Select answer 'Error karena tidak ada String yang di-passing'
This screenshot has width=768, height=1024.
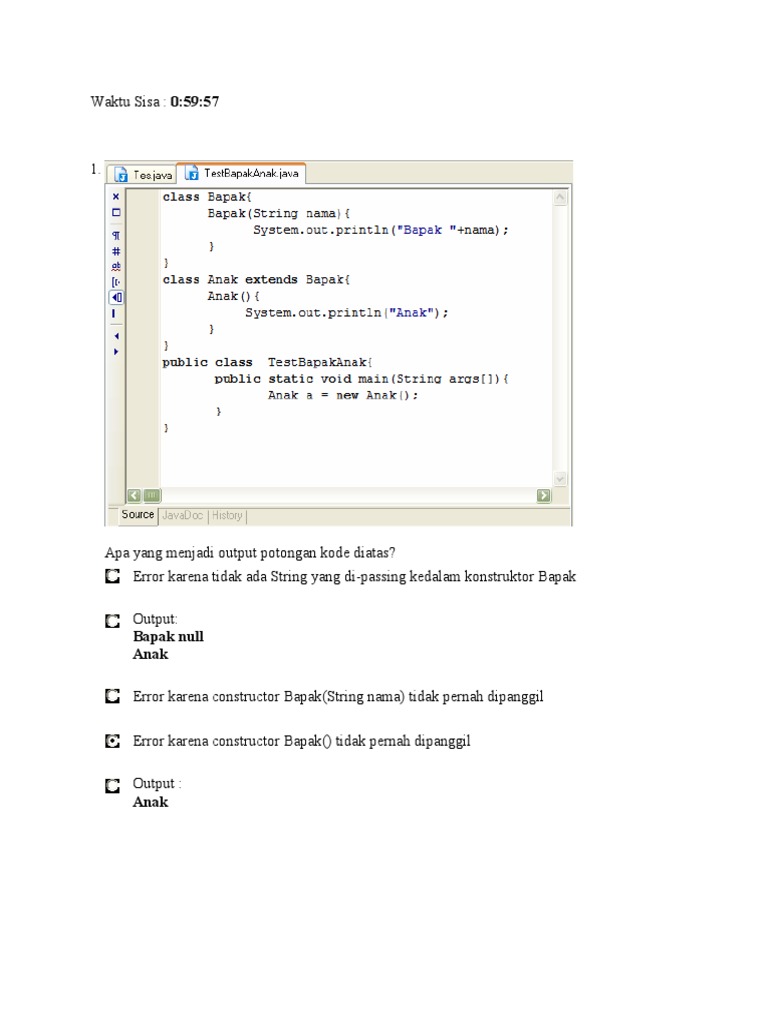[112, 577]
